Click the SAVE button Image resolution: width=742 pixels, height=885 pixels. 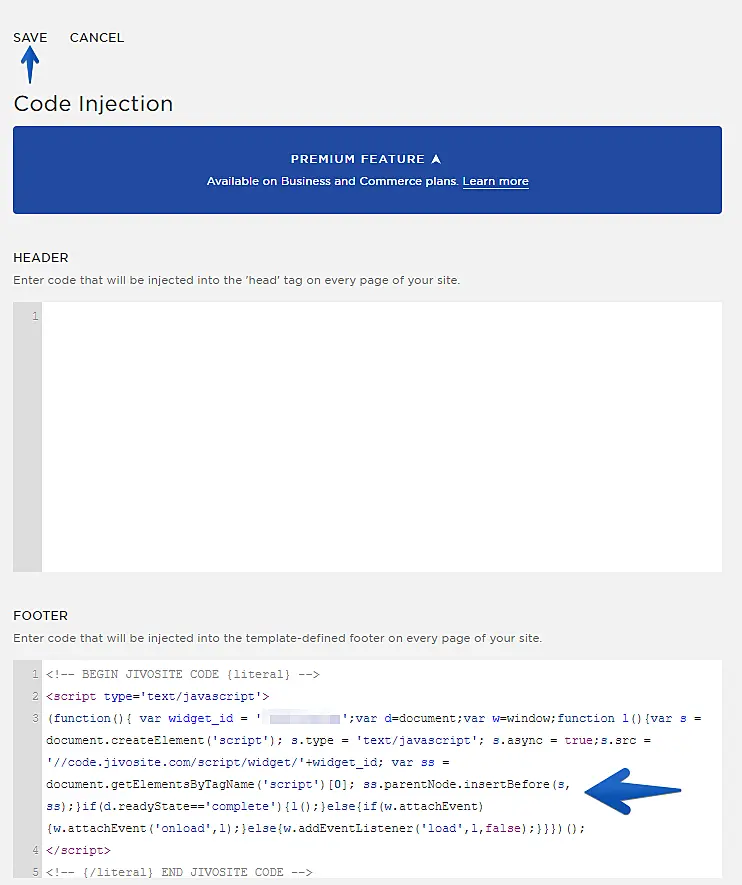[30, 38]
